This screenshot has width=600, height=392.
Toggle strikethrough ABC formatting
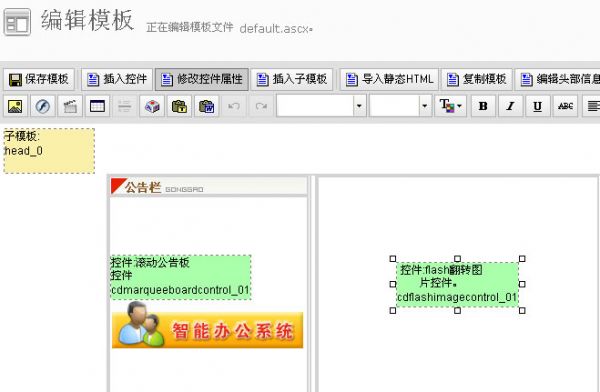click(x=565, y=106)
